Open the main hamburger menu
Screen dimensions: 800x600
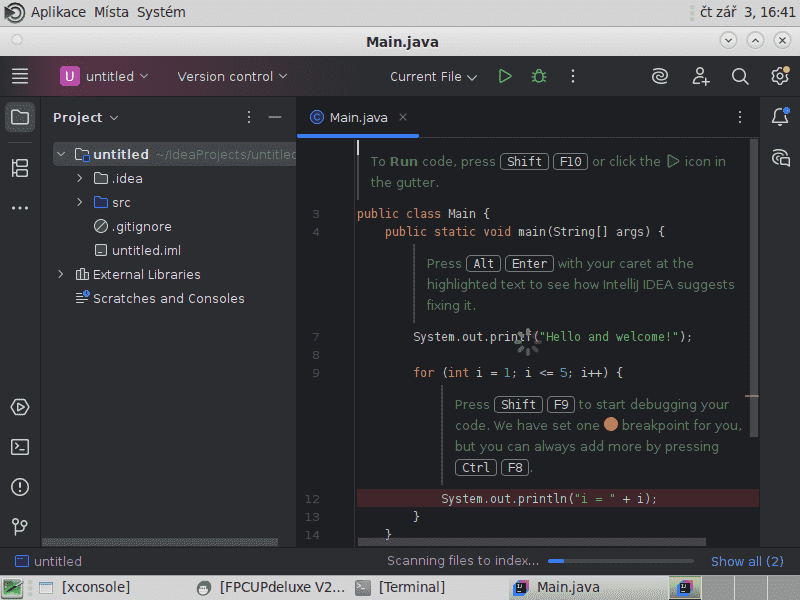point(20,77)
